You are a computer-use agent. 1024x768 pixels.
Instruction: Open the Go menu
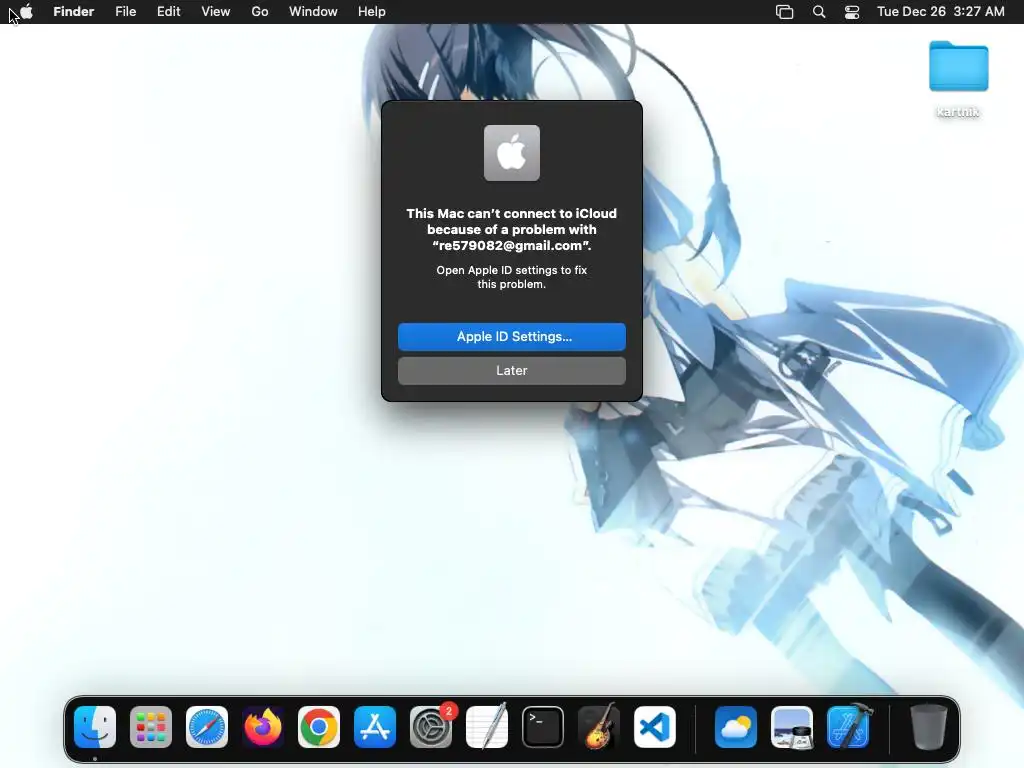(260, 12)
